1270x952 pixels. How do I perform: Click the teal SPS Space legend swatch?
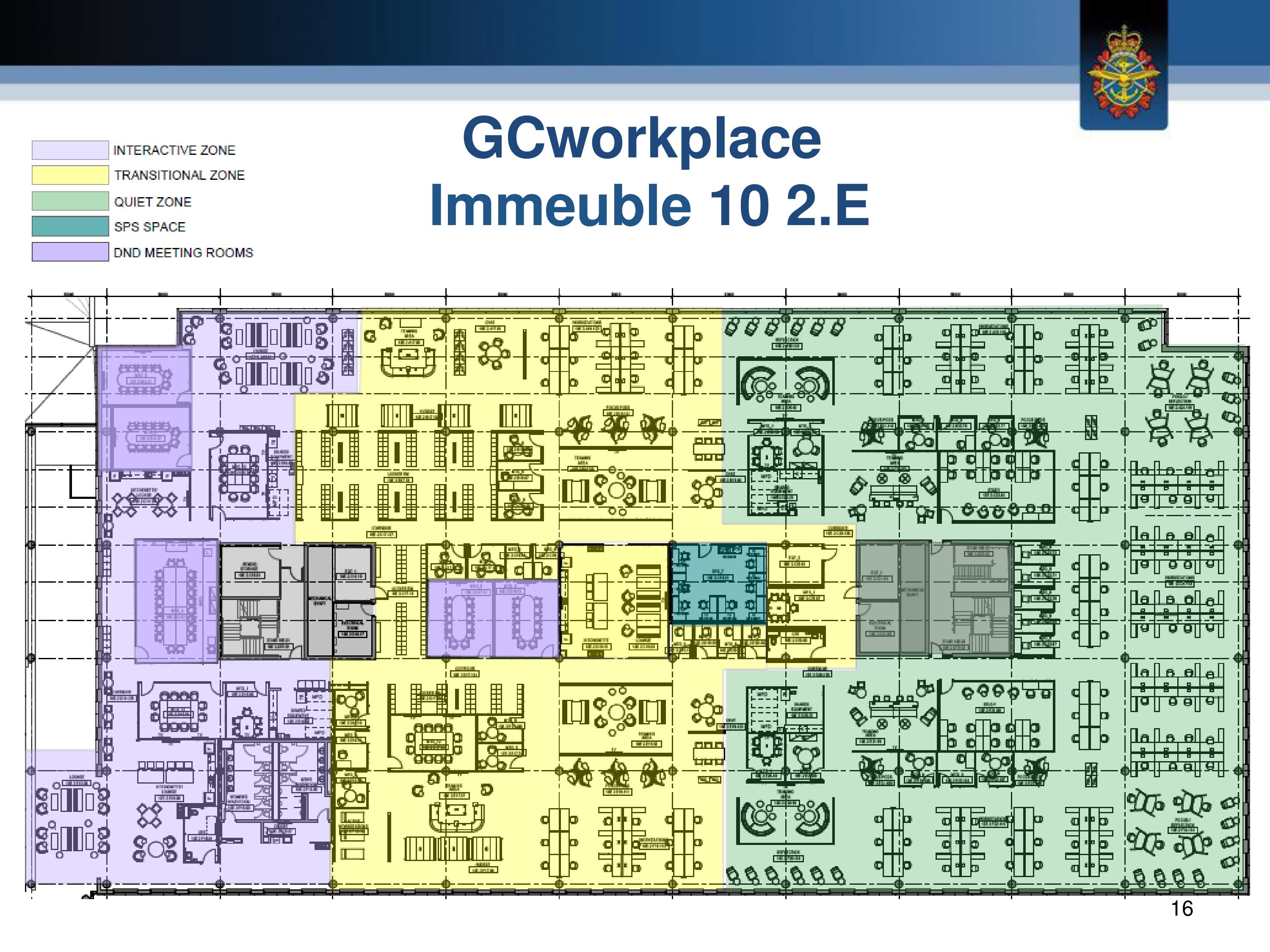point(70,226)
